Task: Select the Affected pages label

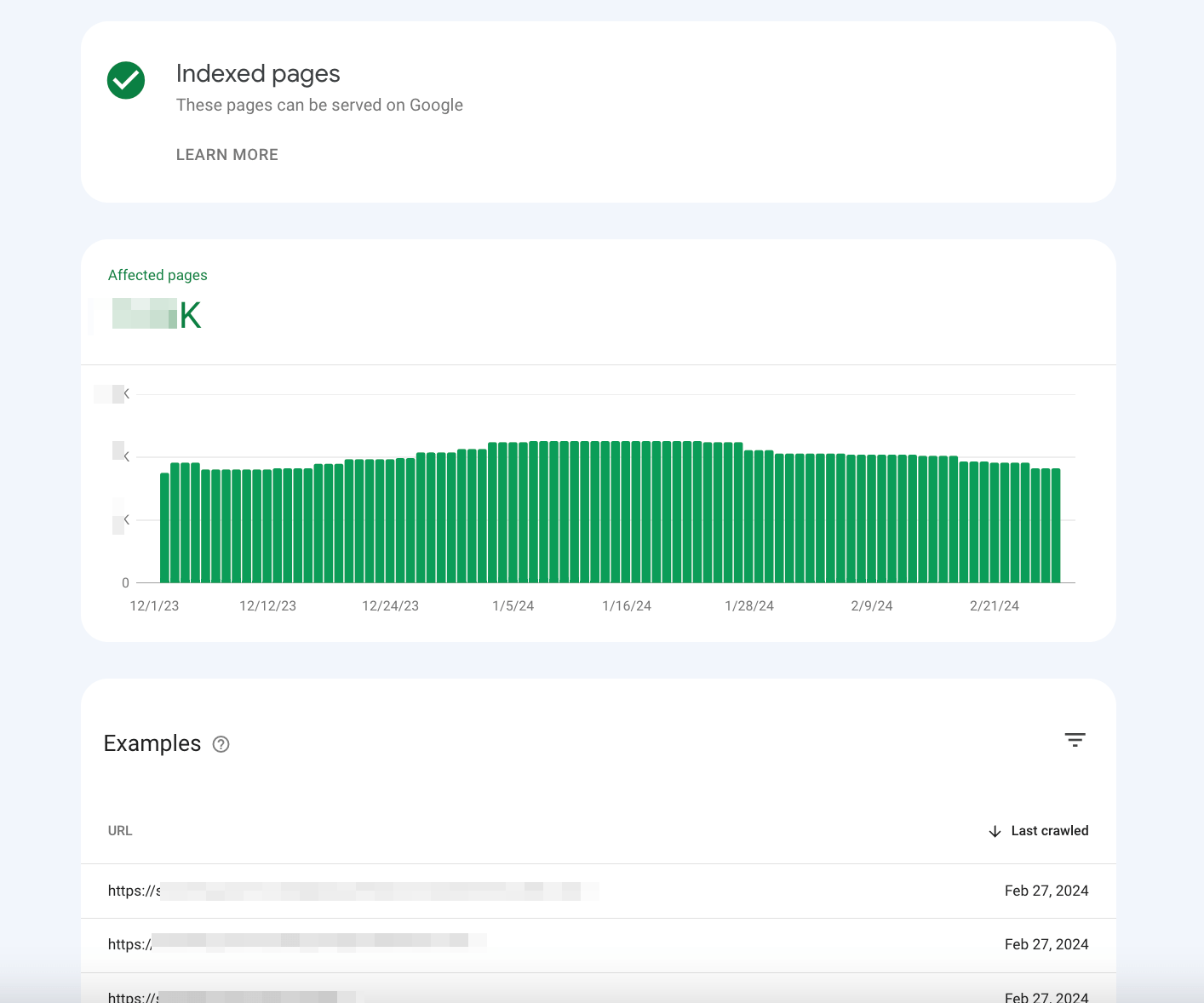Action: pos(158,275)
